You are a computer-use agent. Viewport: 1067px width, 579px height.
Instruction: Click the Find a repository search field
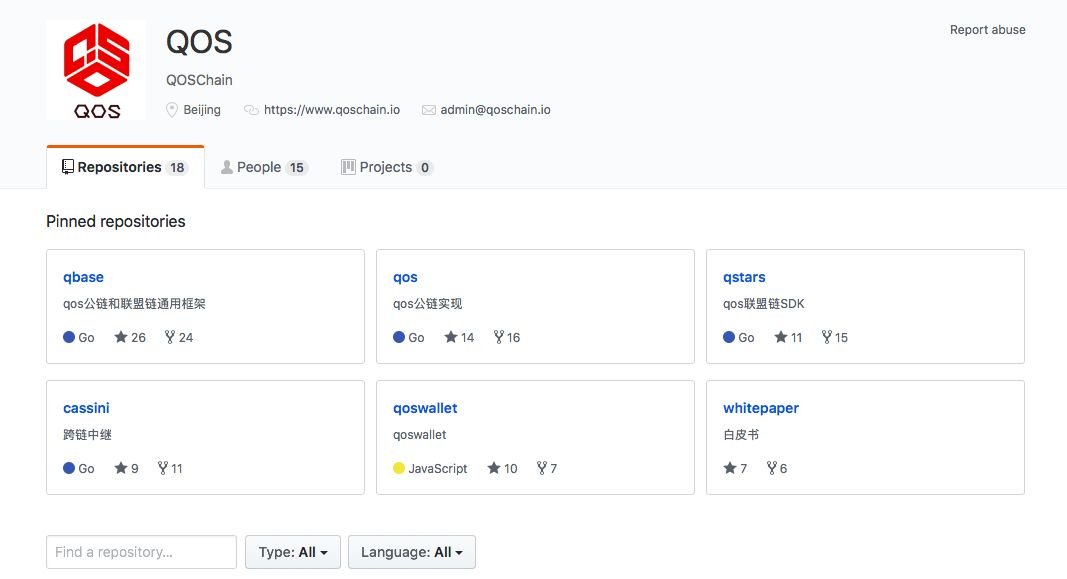tap(142, 552)
